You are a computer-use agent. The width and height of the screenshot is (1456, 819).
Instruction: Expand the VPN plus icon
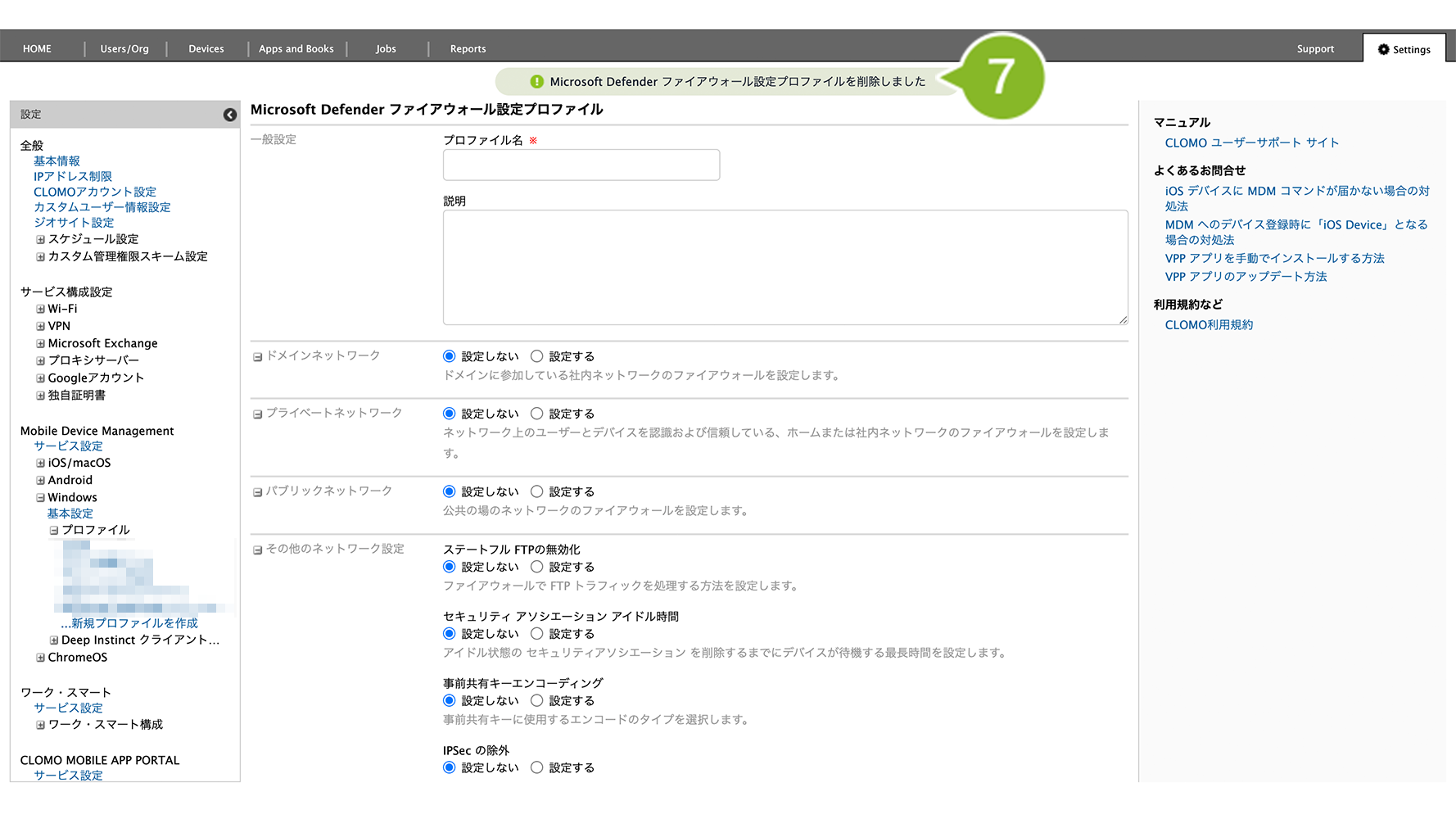click(x=40, y=326)
